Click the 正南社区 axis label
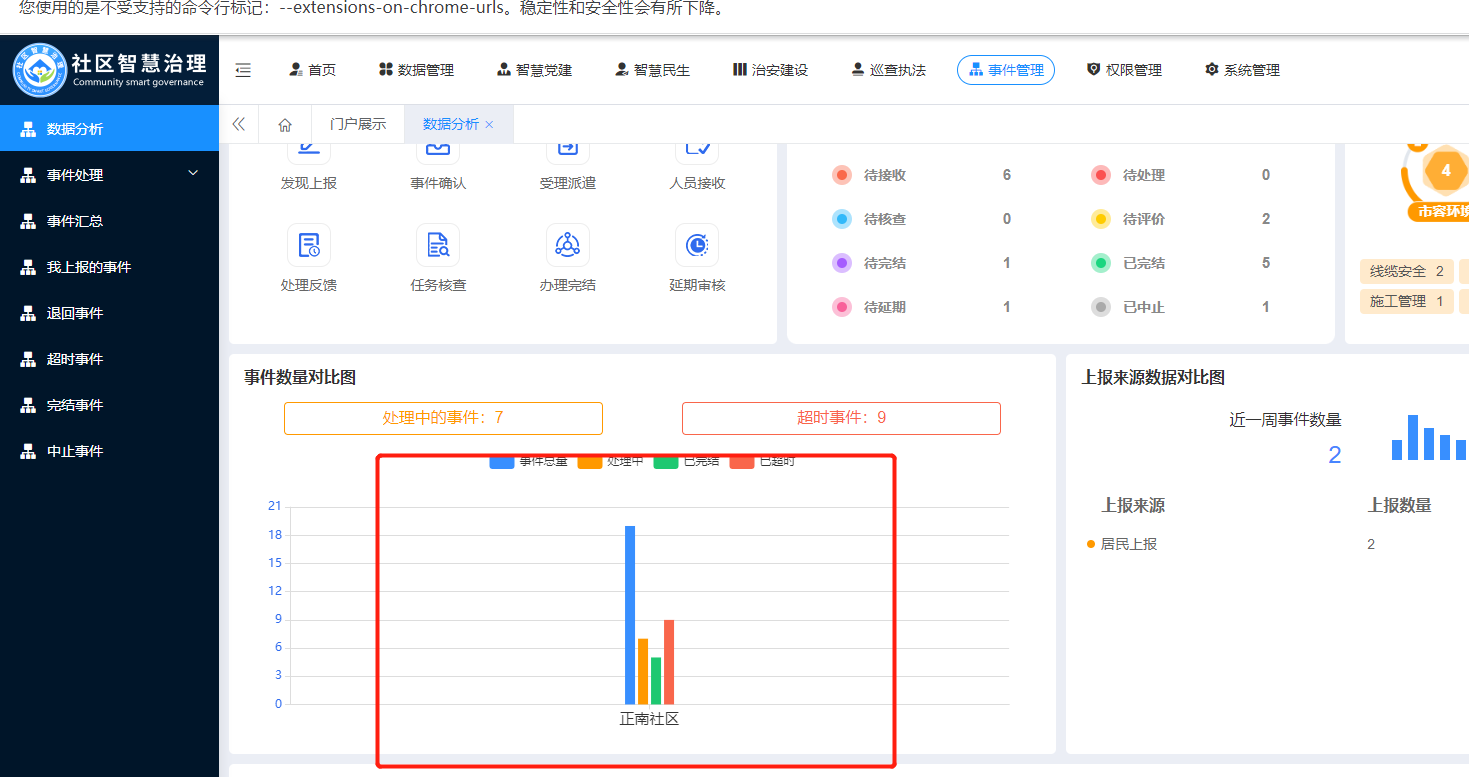The image size is (1469, 777). (x=649, y=719)
